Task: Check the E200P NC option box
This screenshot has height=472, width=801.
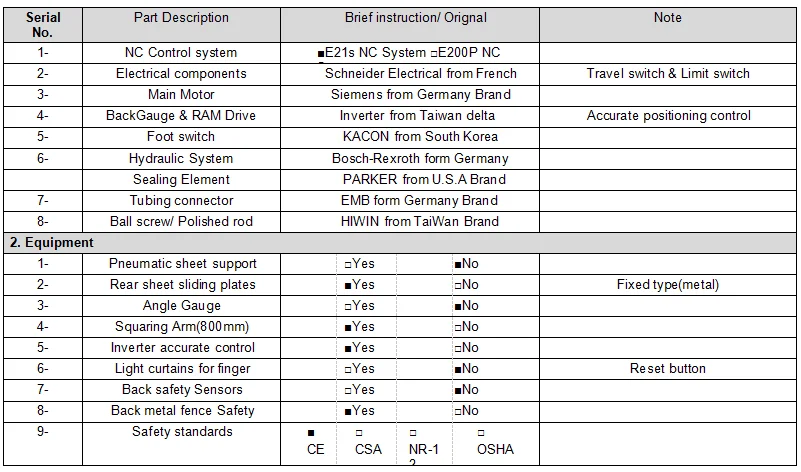Action: pos(434,53)
